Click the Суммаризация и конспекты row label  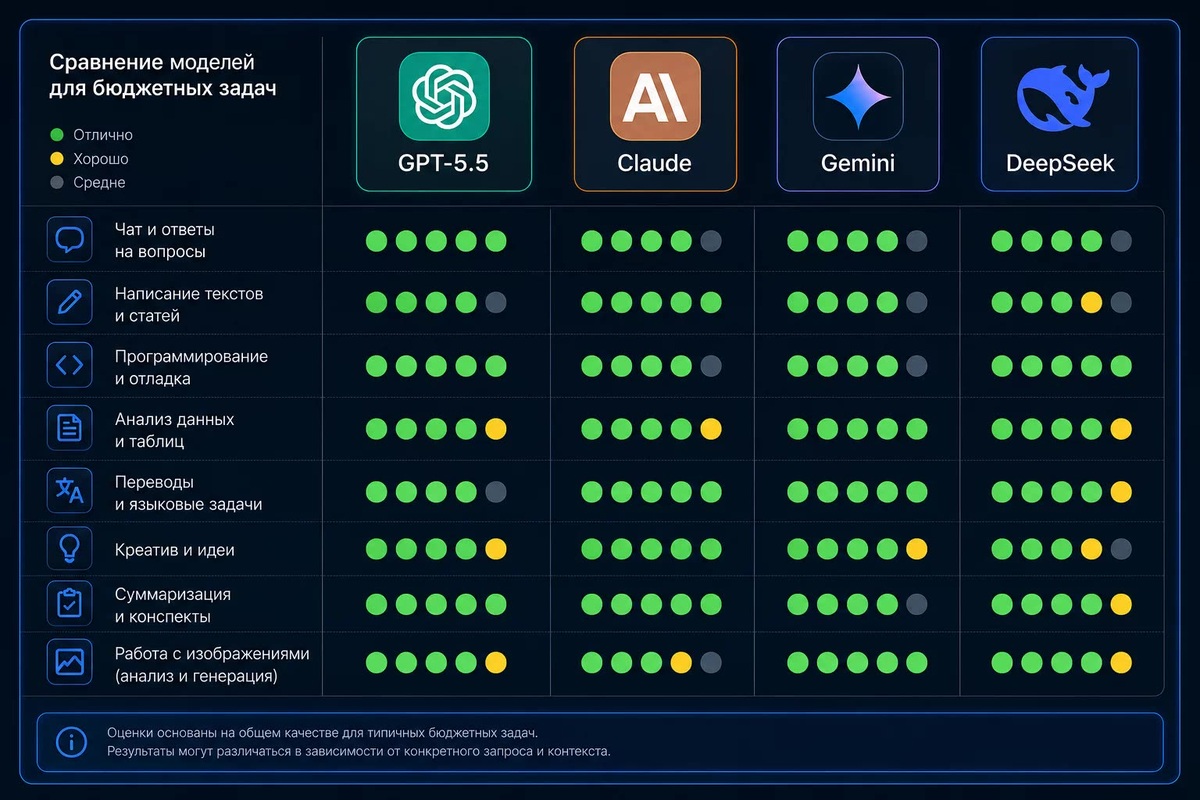click(x=172, y=605)
